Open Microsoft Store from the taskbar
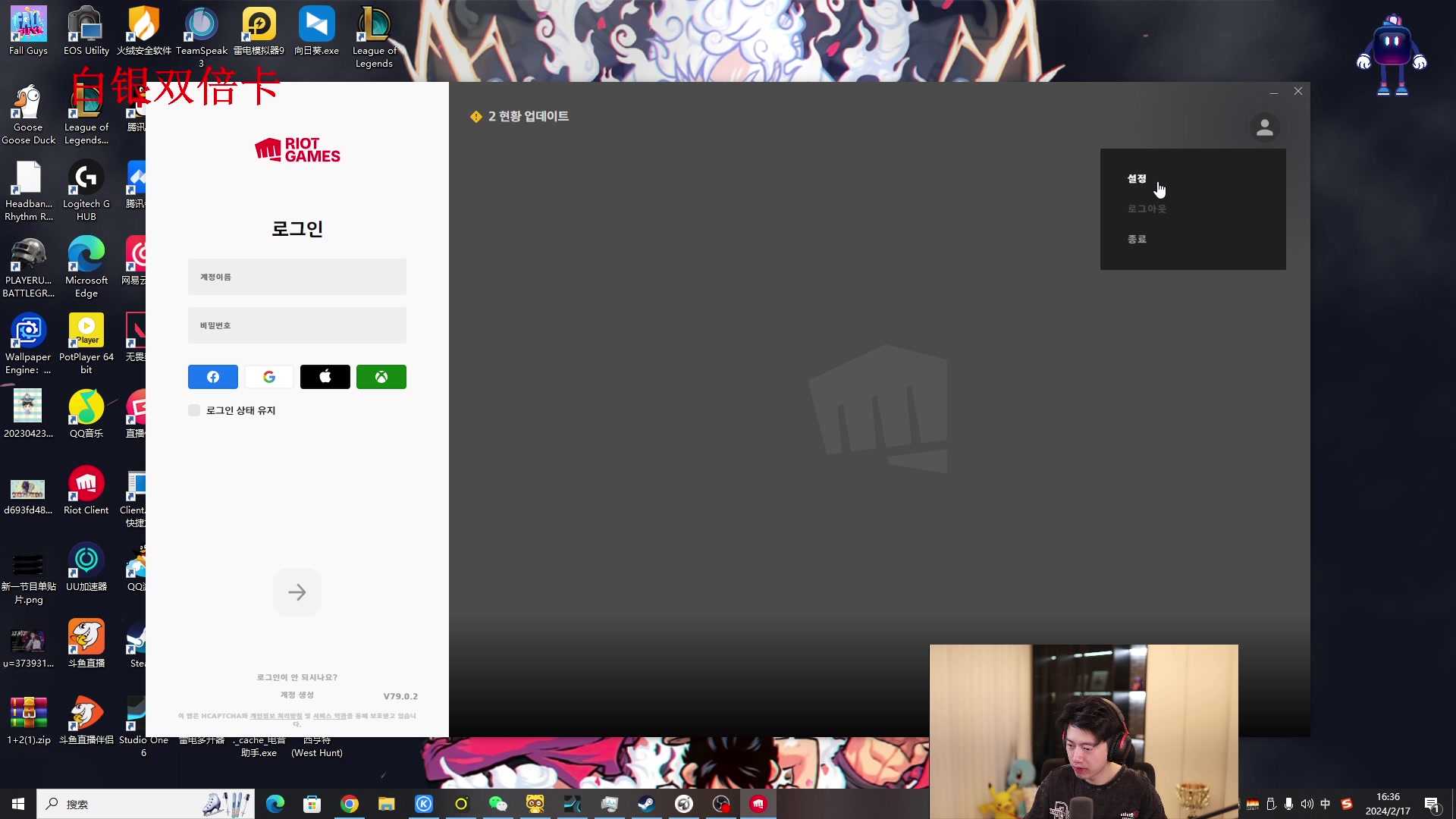The image size is (1456, 819). [x=312, y=804]
